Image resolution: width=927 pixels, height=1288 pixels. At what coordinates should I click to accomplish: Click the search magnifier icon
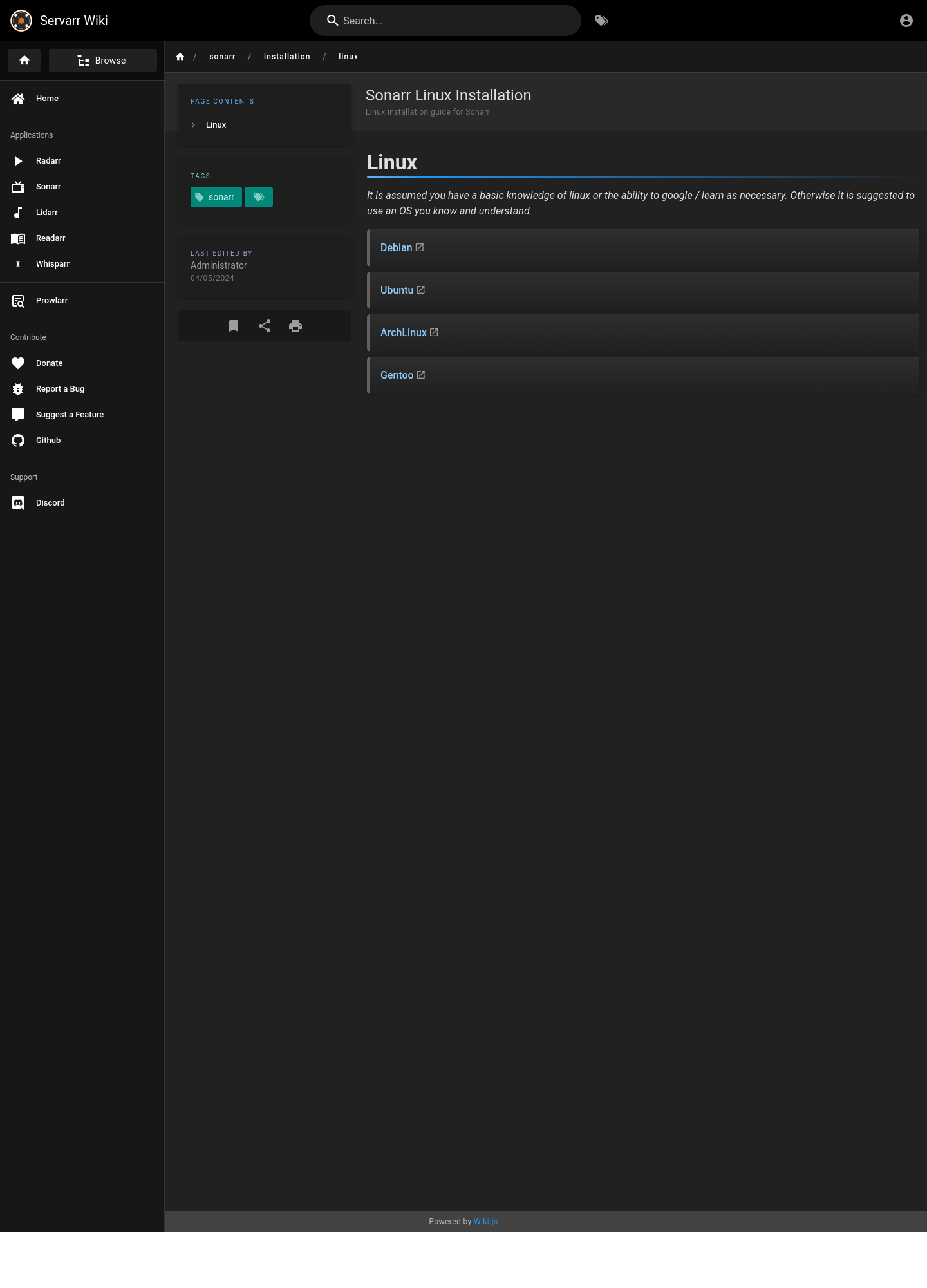coord(333,21)
